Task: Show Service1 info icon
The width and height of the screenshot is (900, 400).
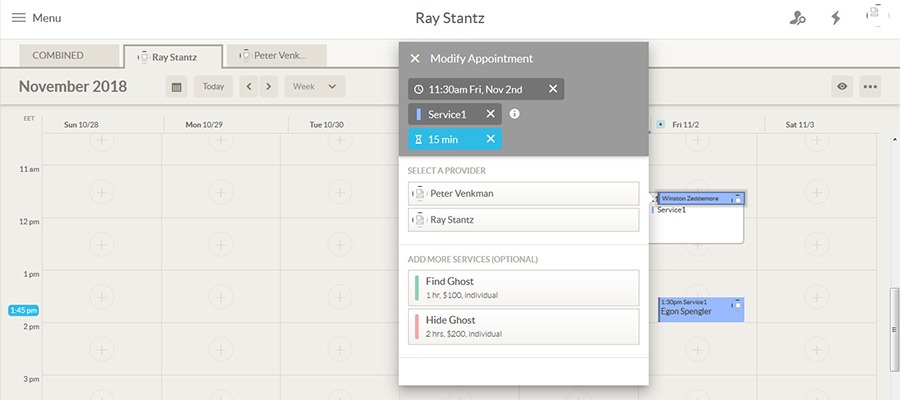Action: coord(514,114)
